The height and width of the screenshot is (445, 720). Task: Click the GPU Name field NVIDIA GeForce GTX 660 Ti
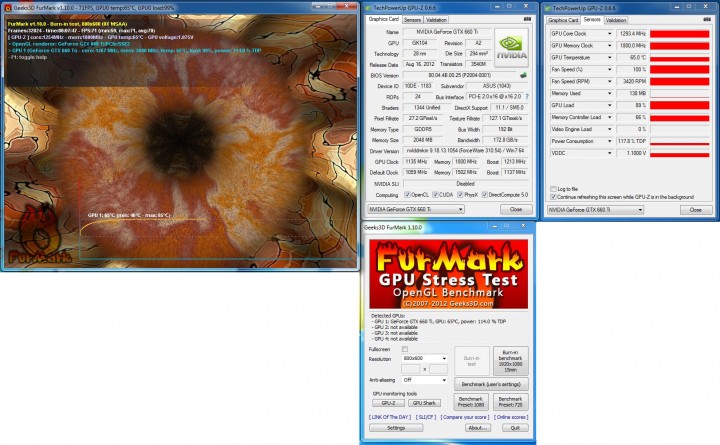pos(447,32)
